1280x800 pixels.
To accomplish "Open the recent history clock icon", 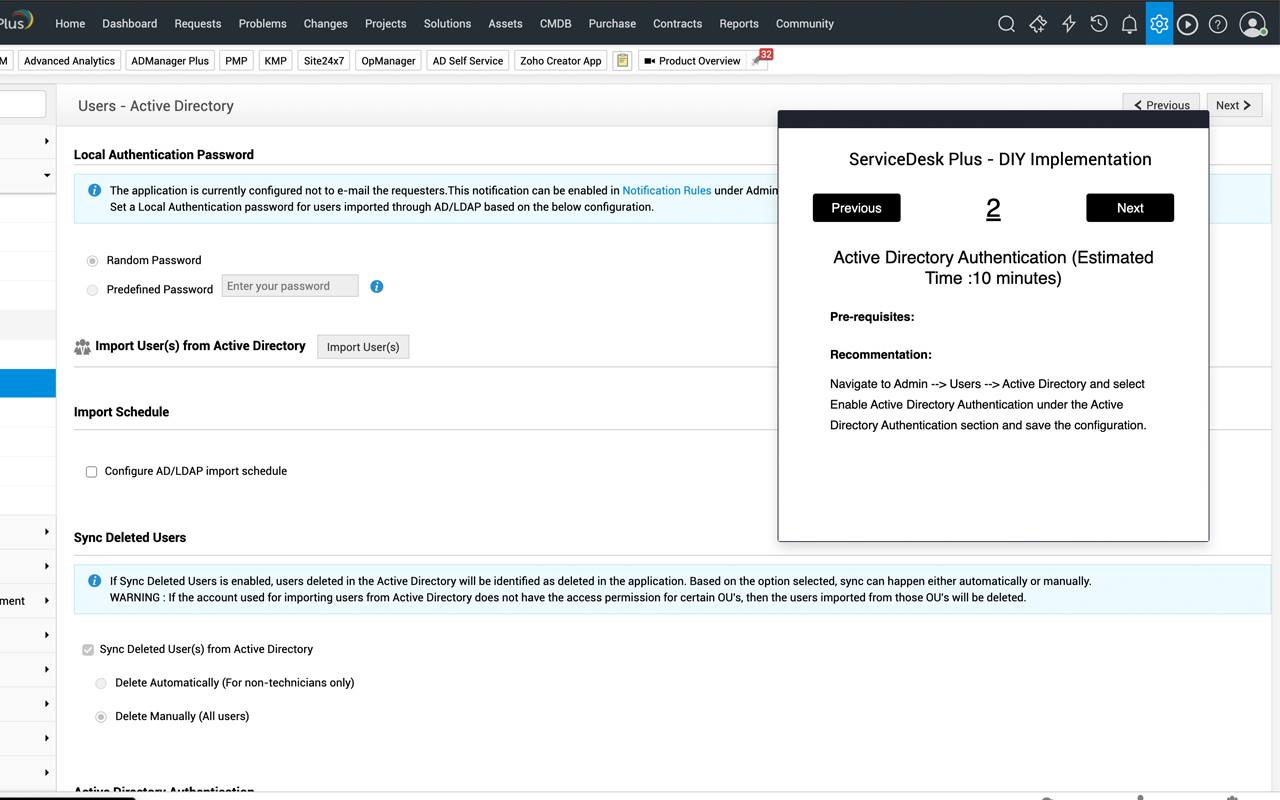I will click(1099, 24).
